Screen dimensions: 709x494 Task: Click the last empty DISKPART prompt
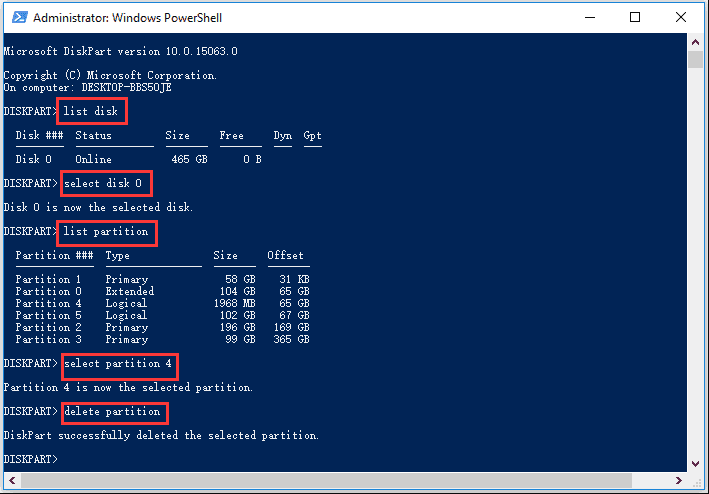coord(32,459)
